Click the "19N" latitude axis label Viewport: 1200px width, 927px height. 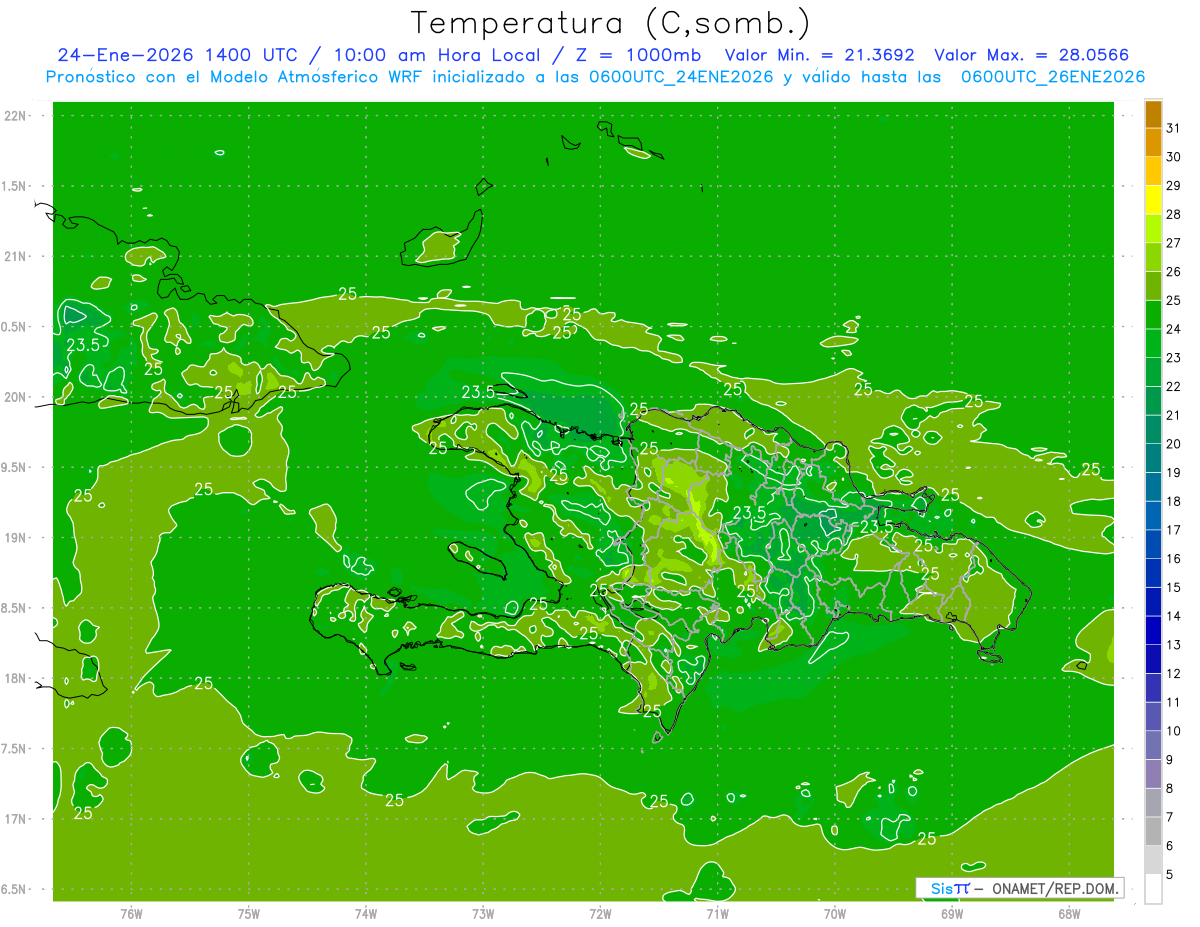pyautogui.click(x=13, y=537)
